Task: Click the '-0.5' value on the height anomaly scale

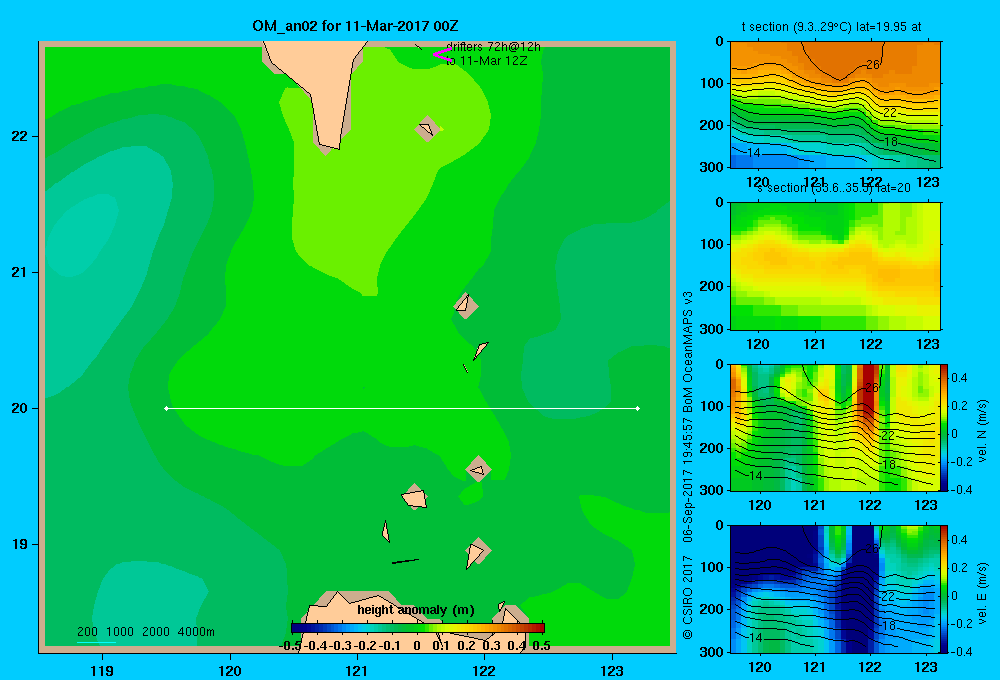Action: point(290,646)
